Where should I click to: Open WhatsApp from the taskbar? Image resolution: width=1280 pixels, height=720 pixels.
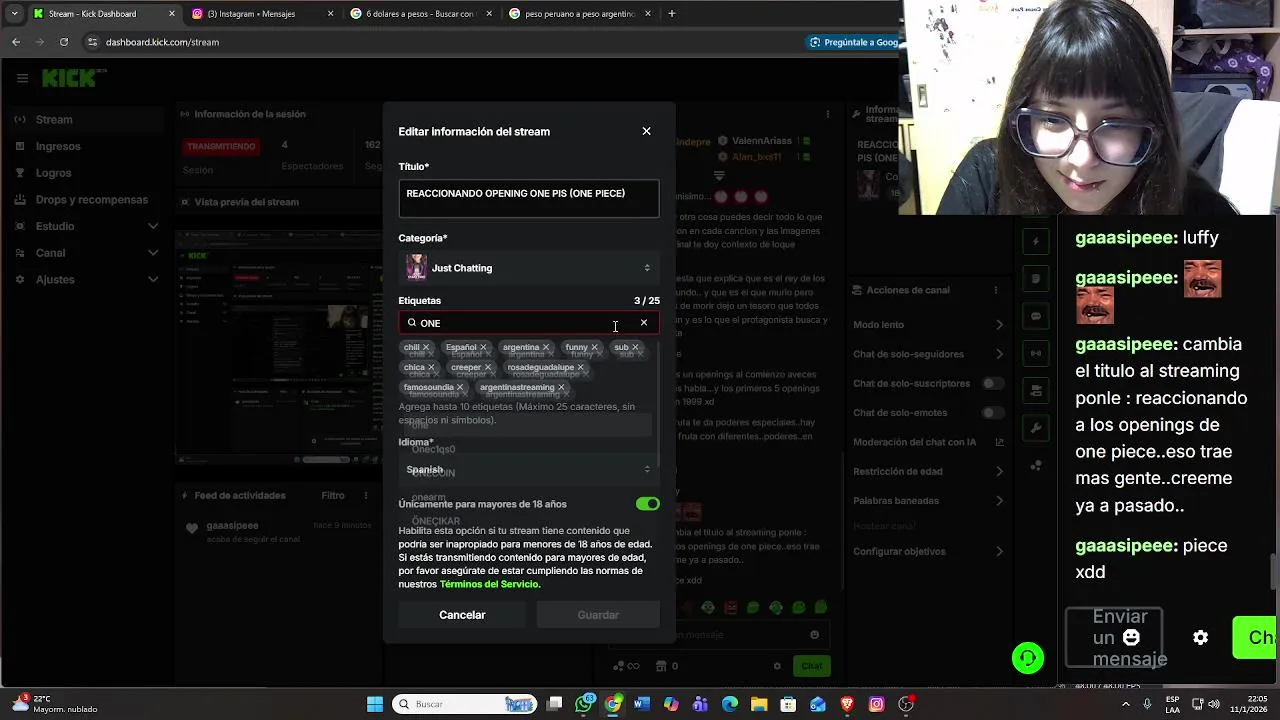pos(584,704)
